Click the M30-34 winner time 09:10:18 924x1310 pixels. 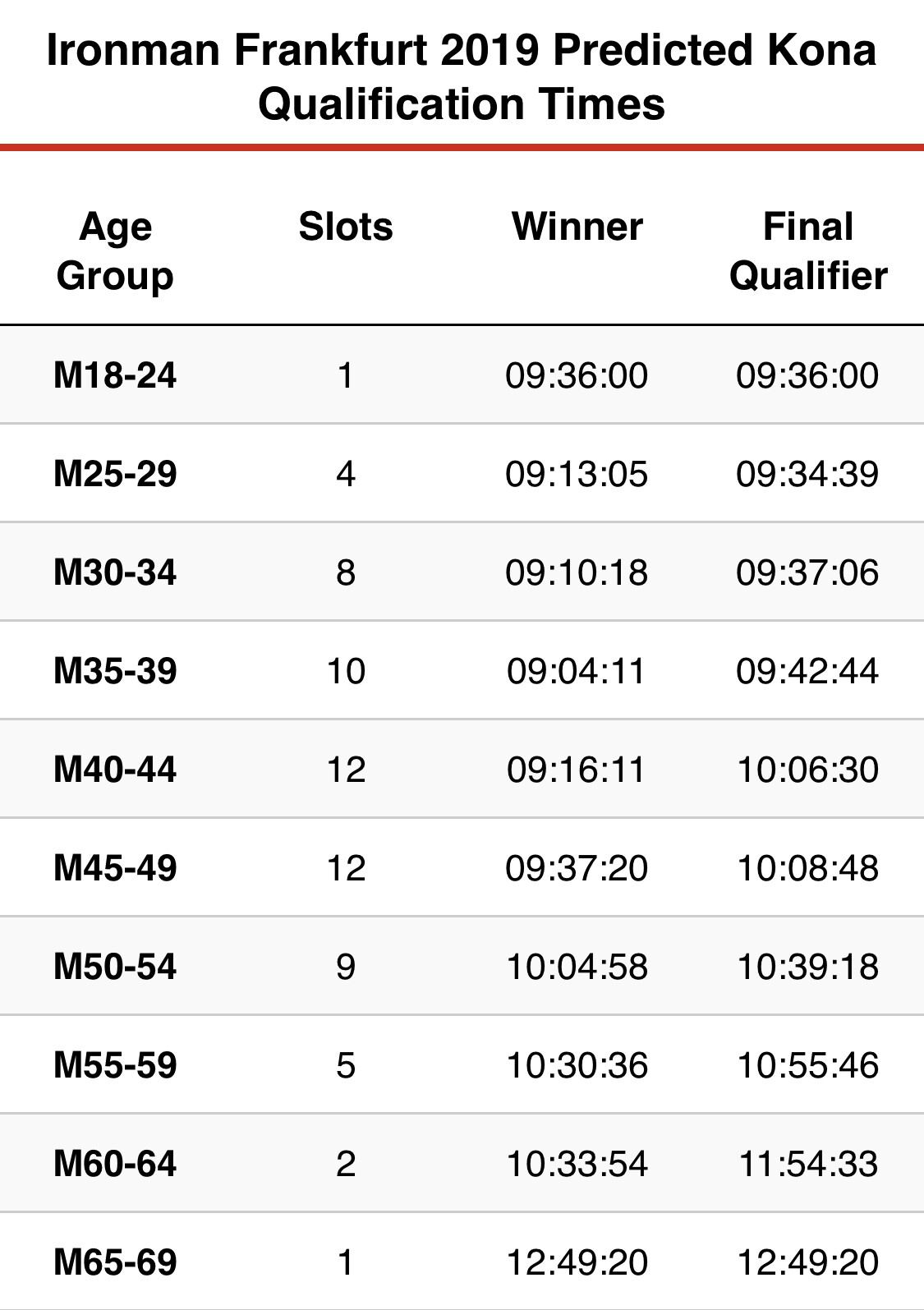click(x=577, y=572)
